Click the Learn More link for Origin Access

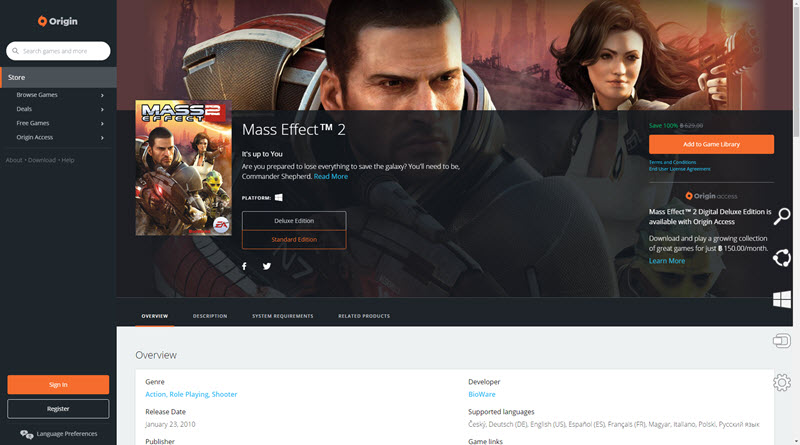click(667, 261)
